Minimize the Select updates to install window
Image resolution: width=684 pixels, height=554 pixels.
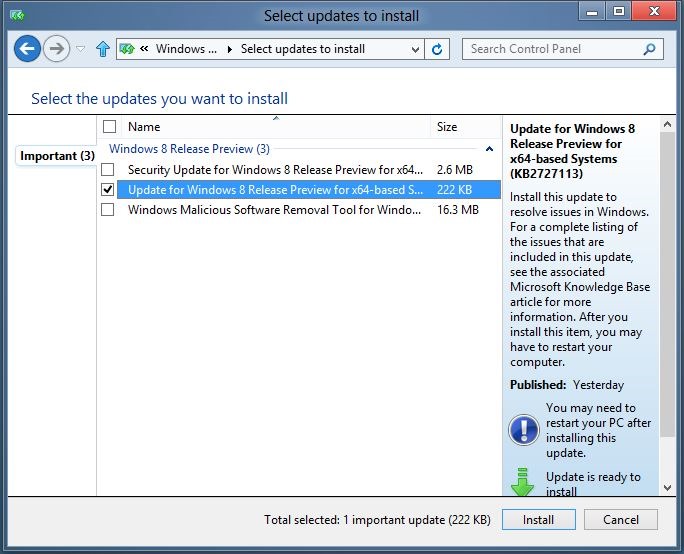[592, 12]
